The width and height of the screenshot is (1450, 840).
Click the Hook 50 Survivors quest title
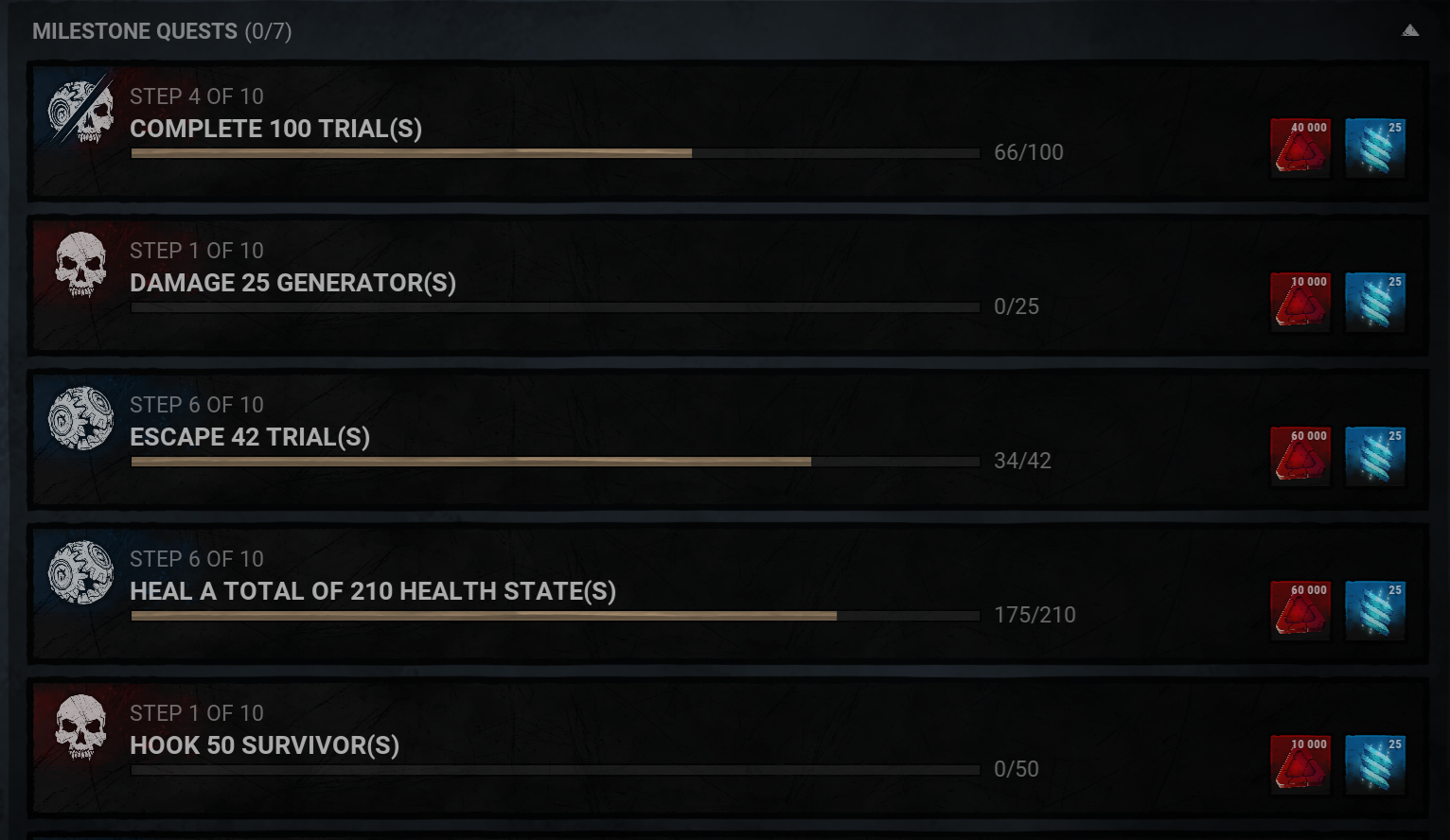coord(265,745)
